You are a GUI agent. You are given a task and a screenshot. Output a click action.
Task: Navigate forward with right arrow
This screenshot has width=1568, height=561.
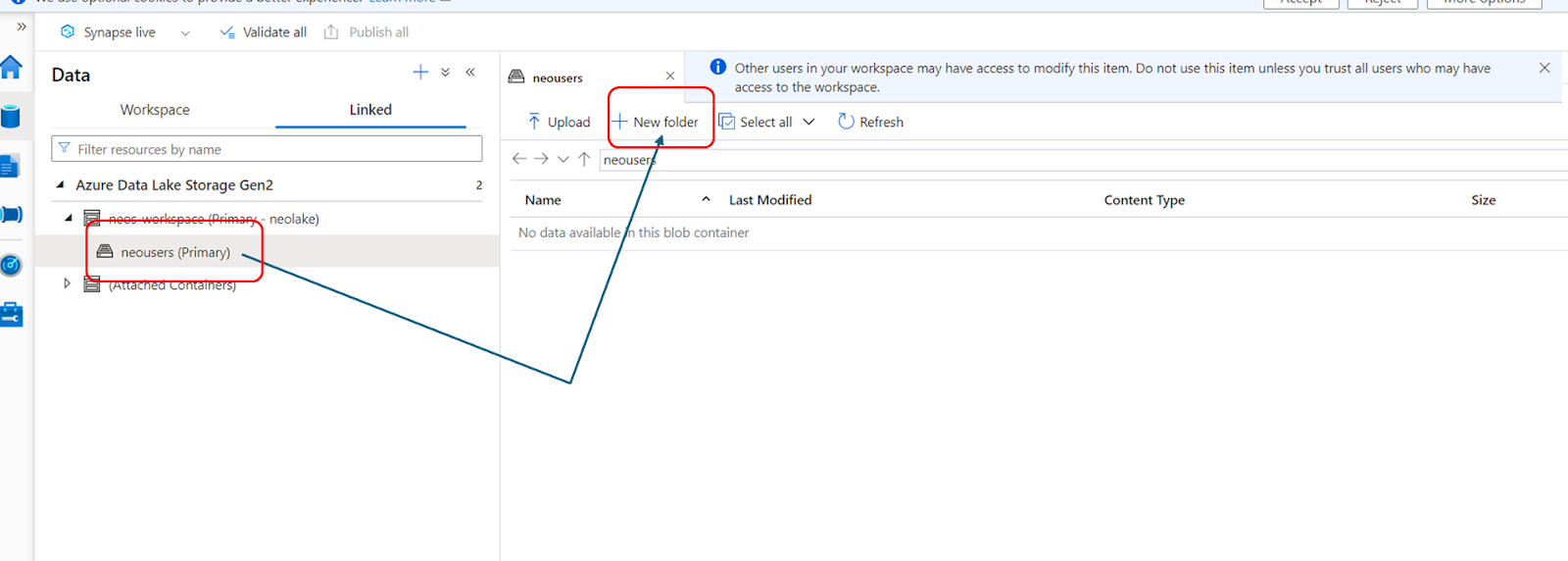click(x=541, y=159)
